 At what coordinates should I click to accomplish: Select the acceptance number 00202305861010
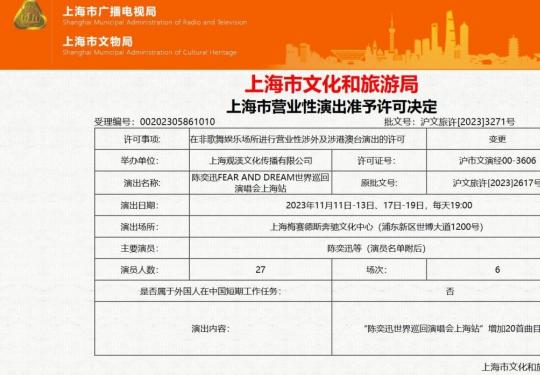pyautogui.click(x=177, y=122)
